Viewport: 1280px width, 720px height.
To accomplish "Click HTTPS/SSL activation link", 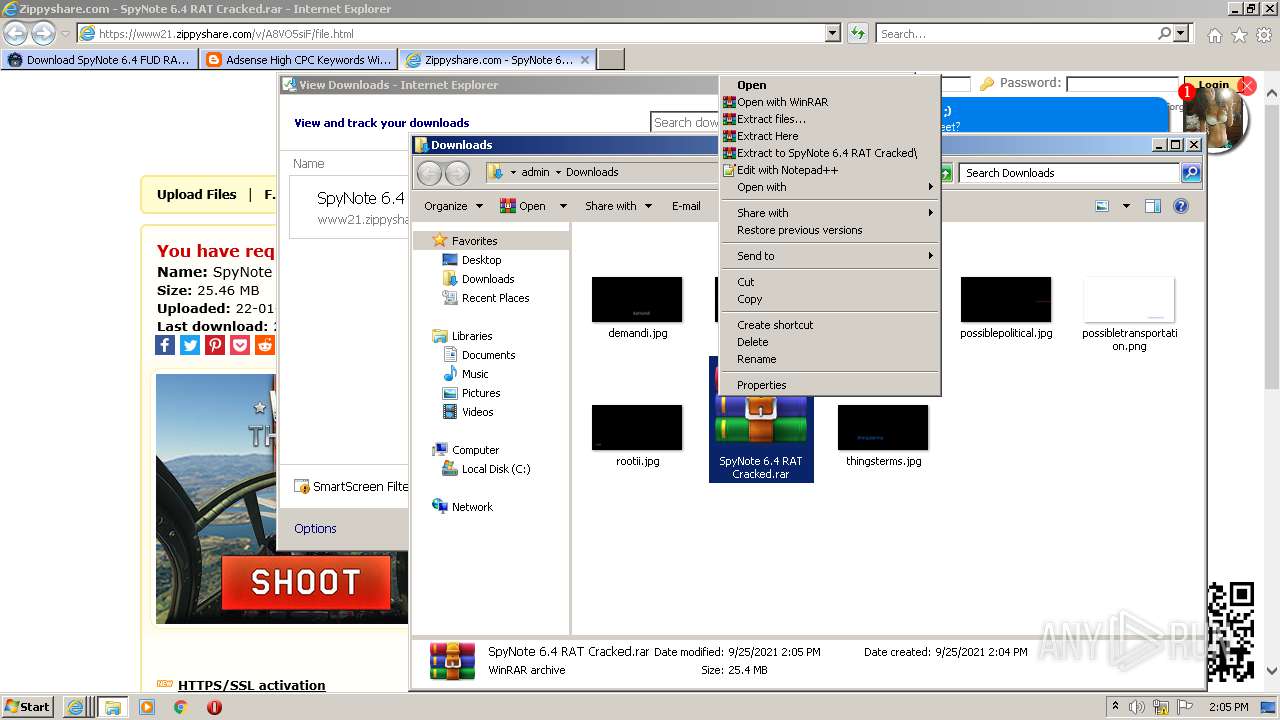I will pos(251,685).
